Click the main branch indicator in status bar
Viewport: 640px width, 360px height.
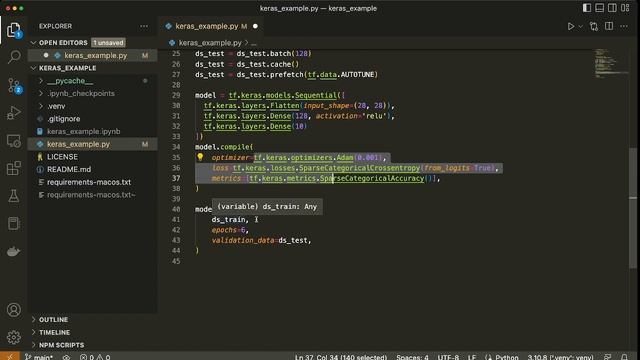tap(39, 357)
